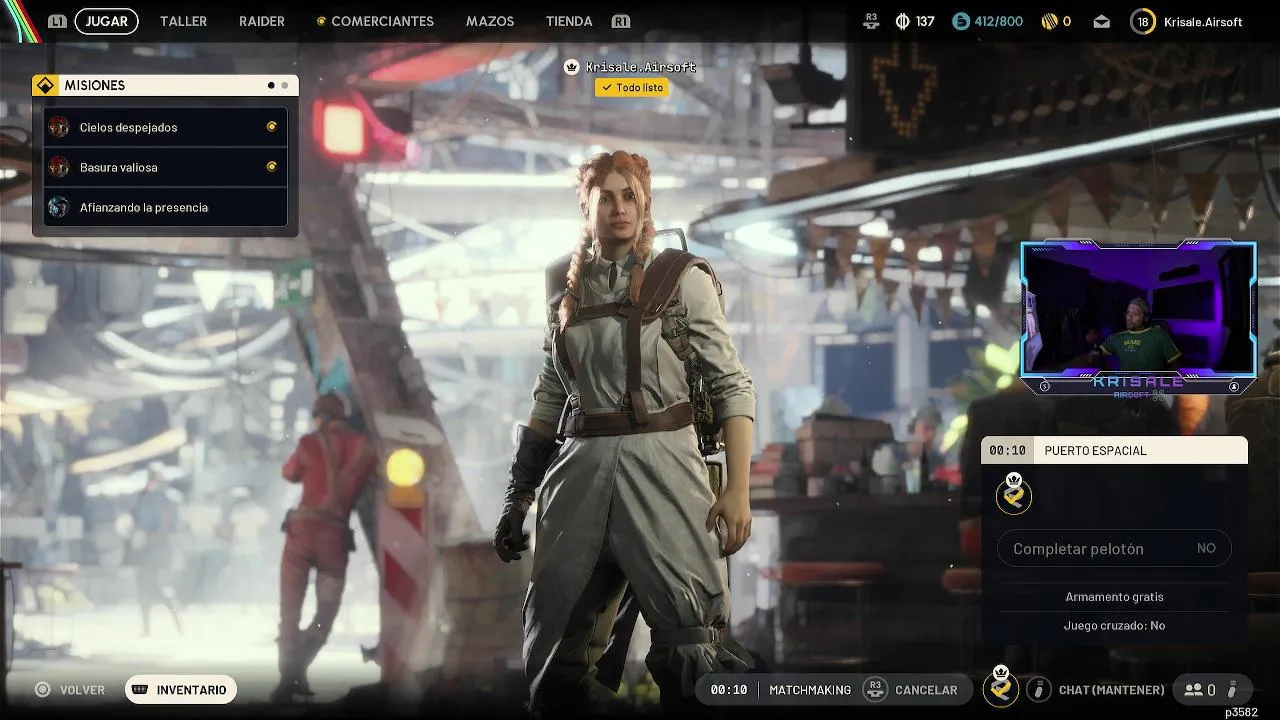Click the crown icon above player name
Screen dimensions: 1280x720
(x=571, y=67)
